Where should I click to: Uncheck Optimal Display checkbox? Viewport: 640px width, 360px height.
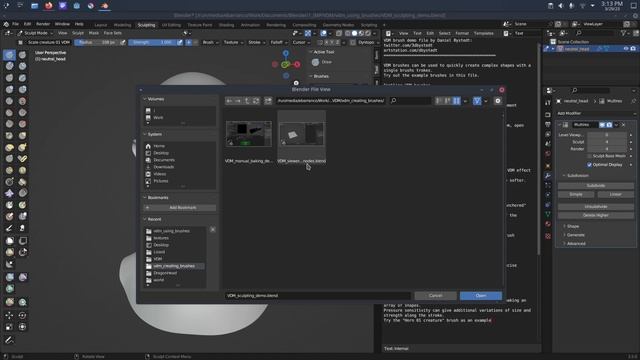[589, 164]
